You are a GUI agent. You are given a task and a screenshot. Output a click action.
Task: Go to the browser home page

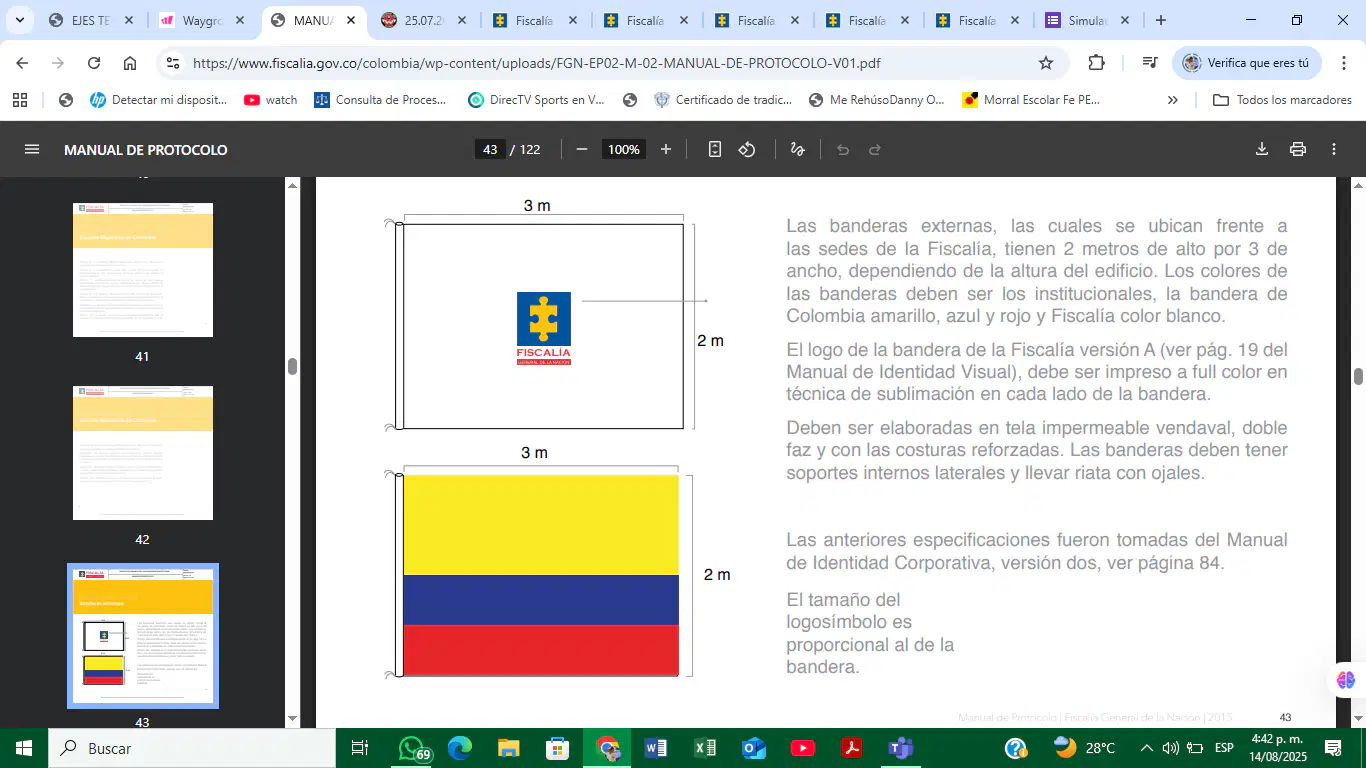tap(130, 63)
